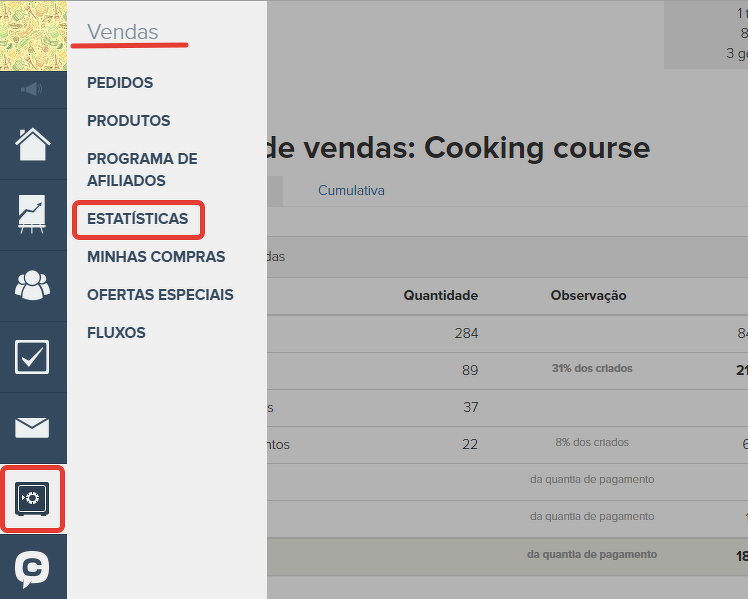
Task: Click the account logo thumbnail
Action: pos(33,36)
